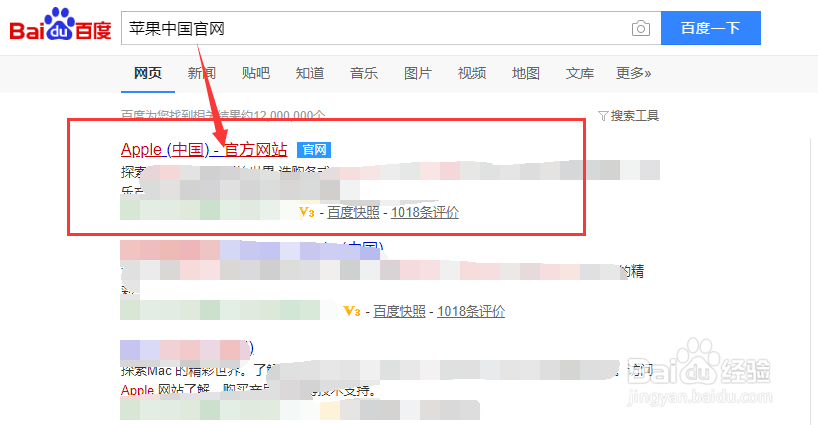The image size is (818, 425).
Task: Click the 百度一下 search button
Action: [711, 28]
